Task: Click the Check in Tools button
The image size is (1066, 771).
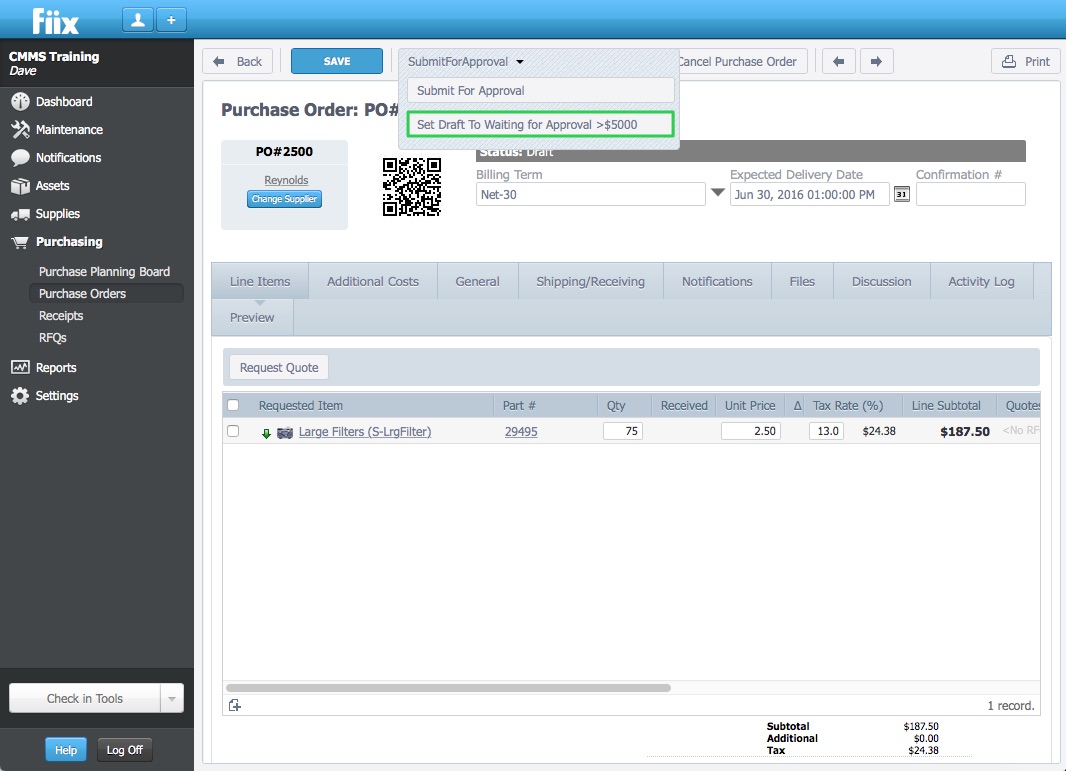Action: pyautogui.click(x=85, y=698)
